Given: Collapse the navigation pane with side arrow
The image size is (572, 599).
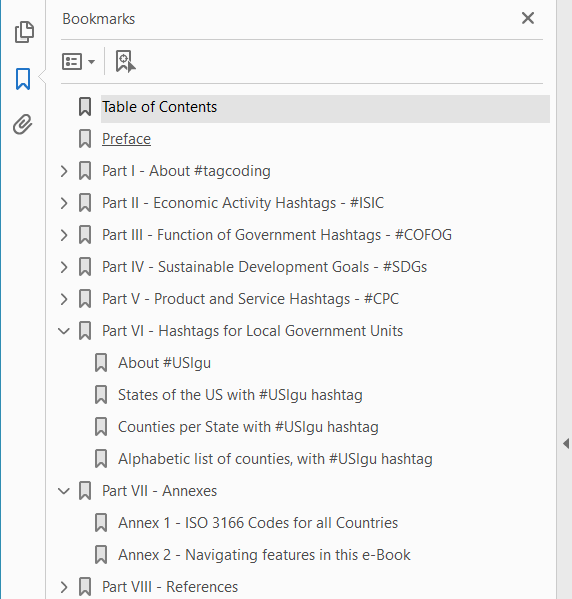Looking at the screenshot, I should 566,444.
